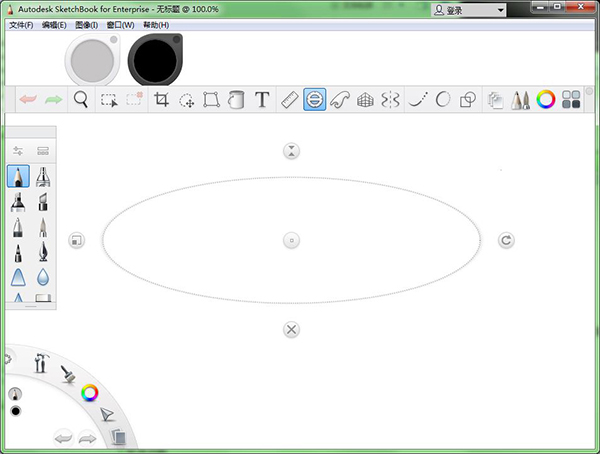
Task: Toggle the Perspective grid tool
Action: 365,100
